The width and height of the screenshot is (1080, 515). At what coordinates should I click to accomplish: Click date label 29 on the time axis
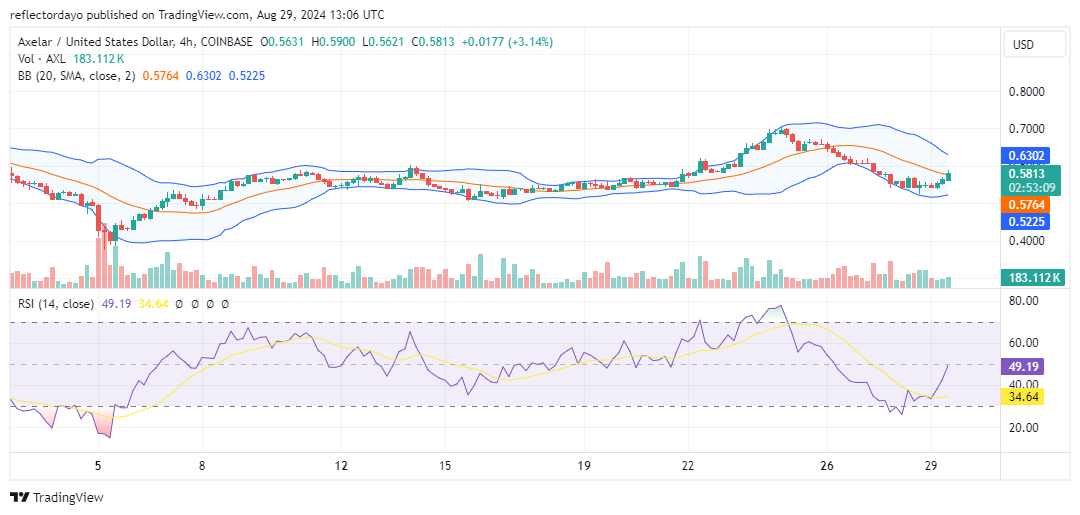(x=931, y=465)
